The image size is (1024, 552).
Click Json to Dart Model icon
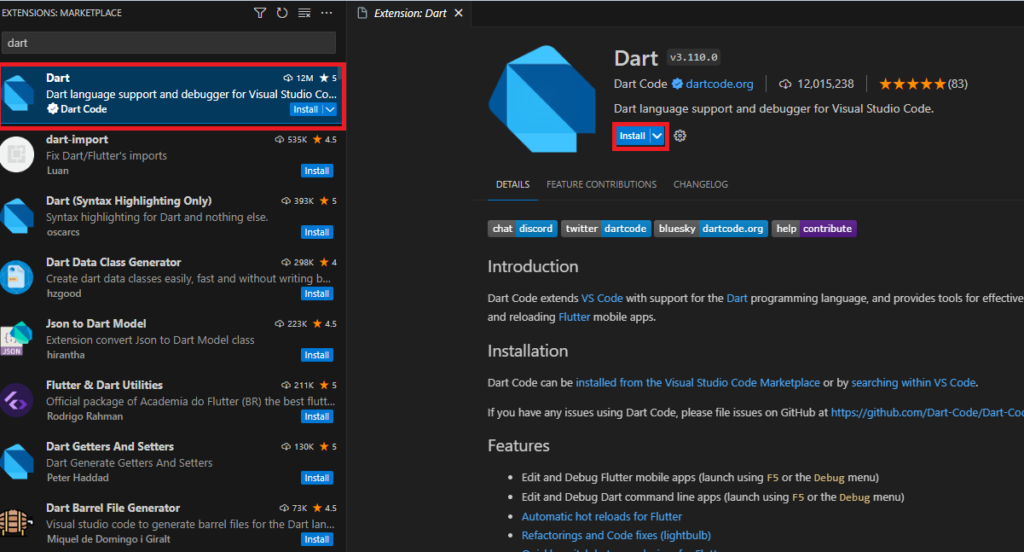tap(17, 339)
